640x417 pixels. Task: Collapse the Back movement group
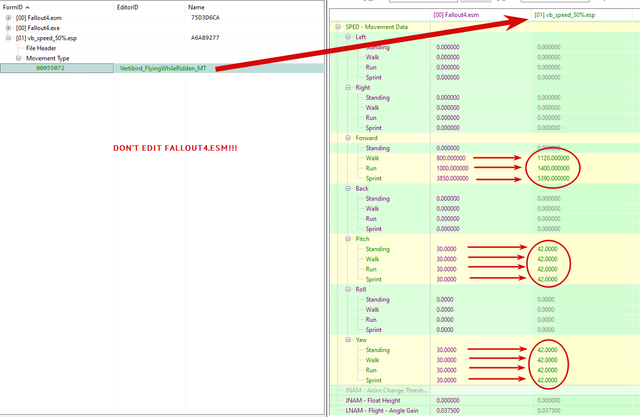tap(348, 189)
